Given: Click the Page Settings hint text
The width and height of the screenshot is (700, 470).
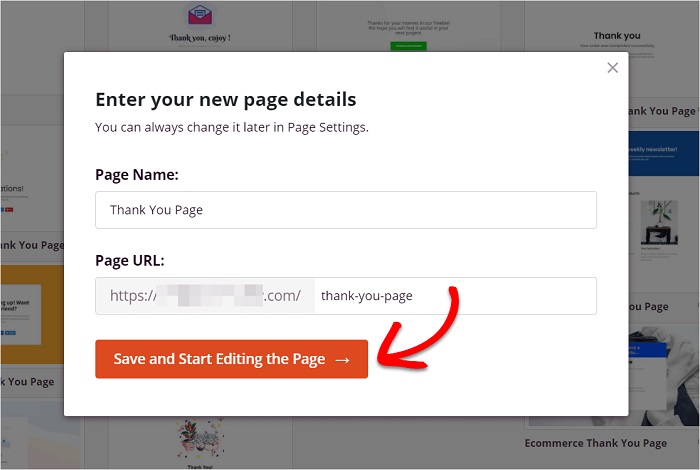Looking at the screenshot, I should (x=232, y=127).
